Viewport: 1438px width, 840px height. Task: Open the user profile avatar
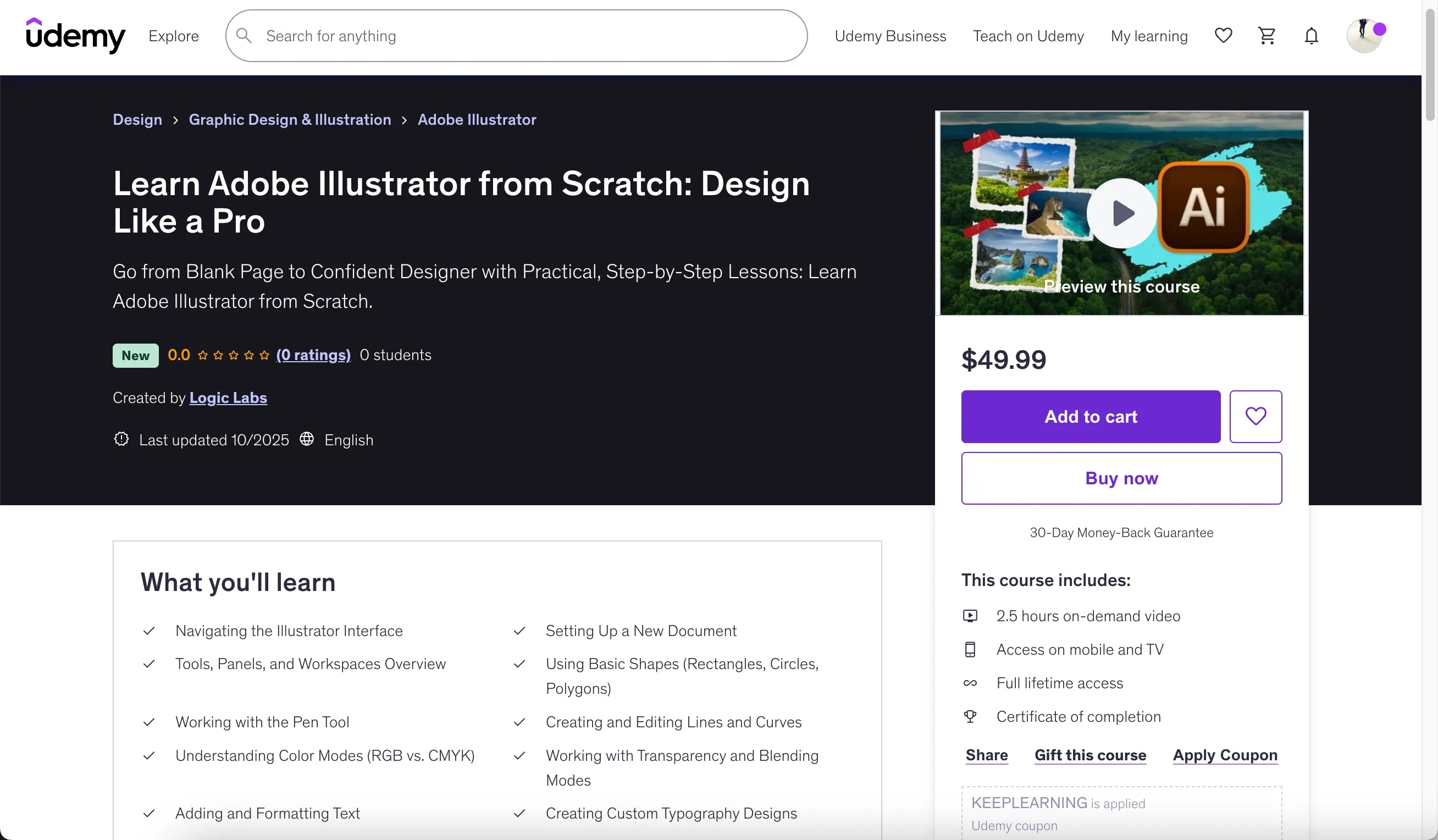tap(1364, 35)
